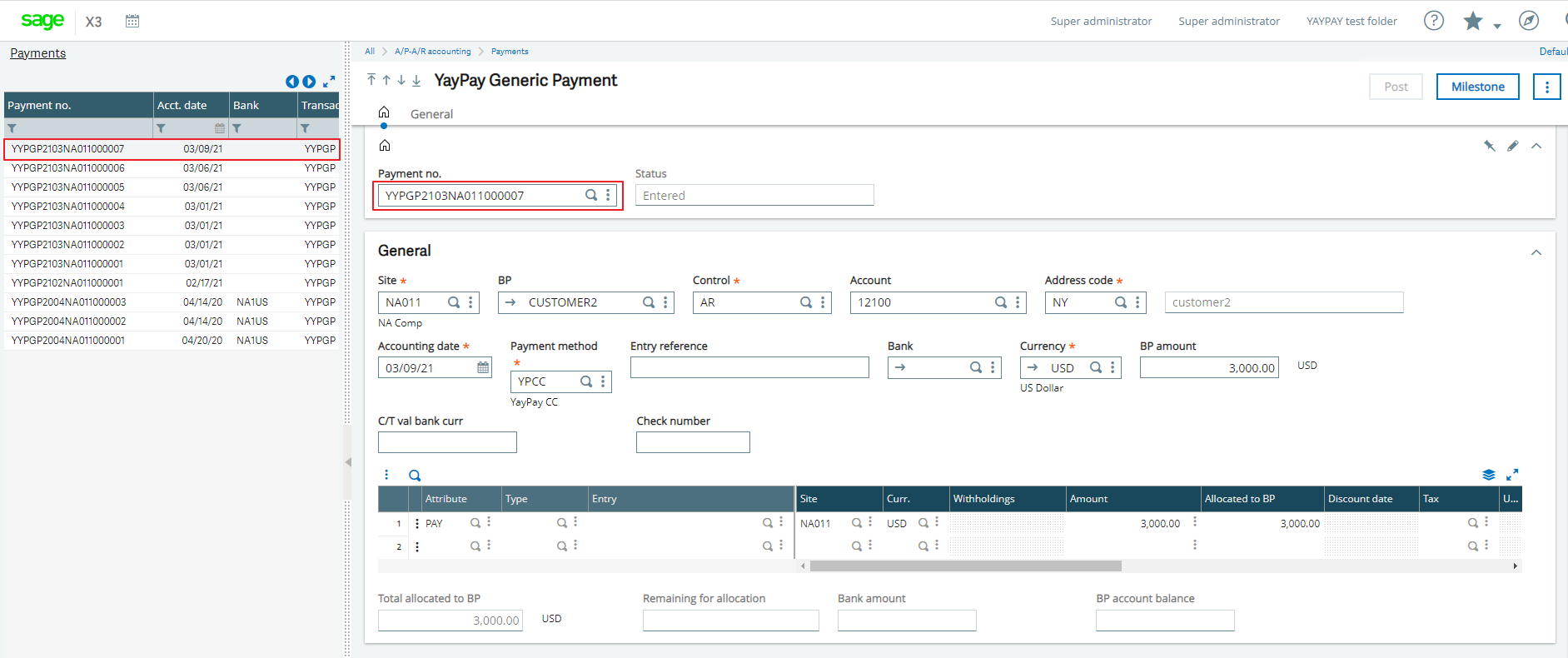
Task: Open All breadcrumb link
Action: pos(370,52)
